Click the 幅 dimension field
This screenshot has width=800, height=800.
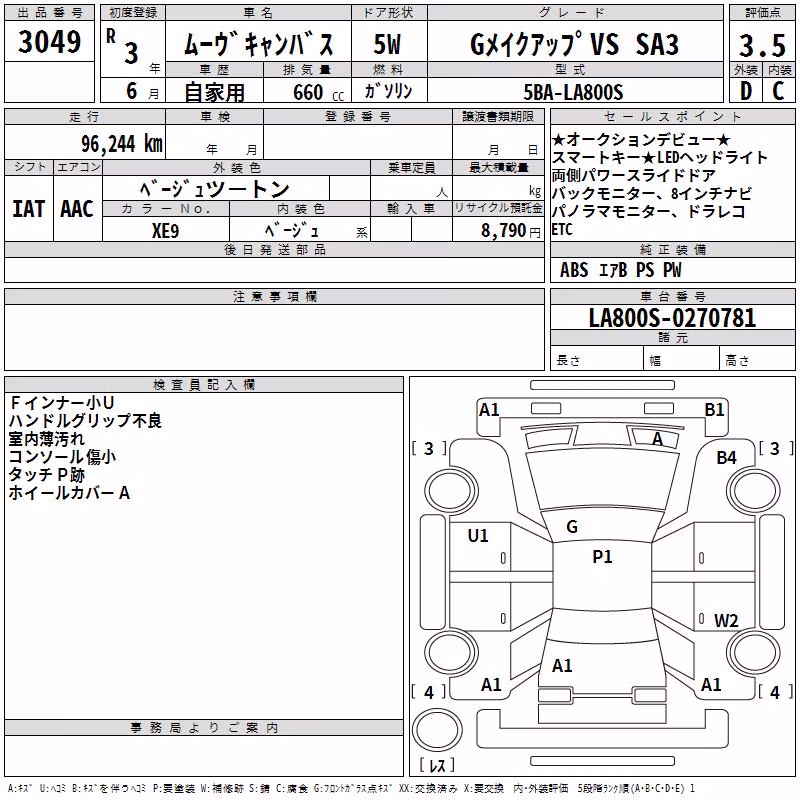click(x=682, y=360)
